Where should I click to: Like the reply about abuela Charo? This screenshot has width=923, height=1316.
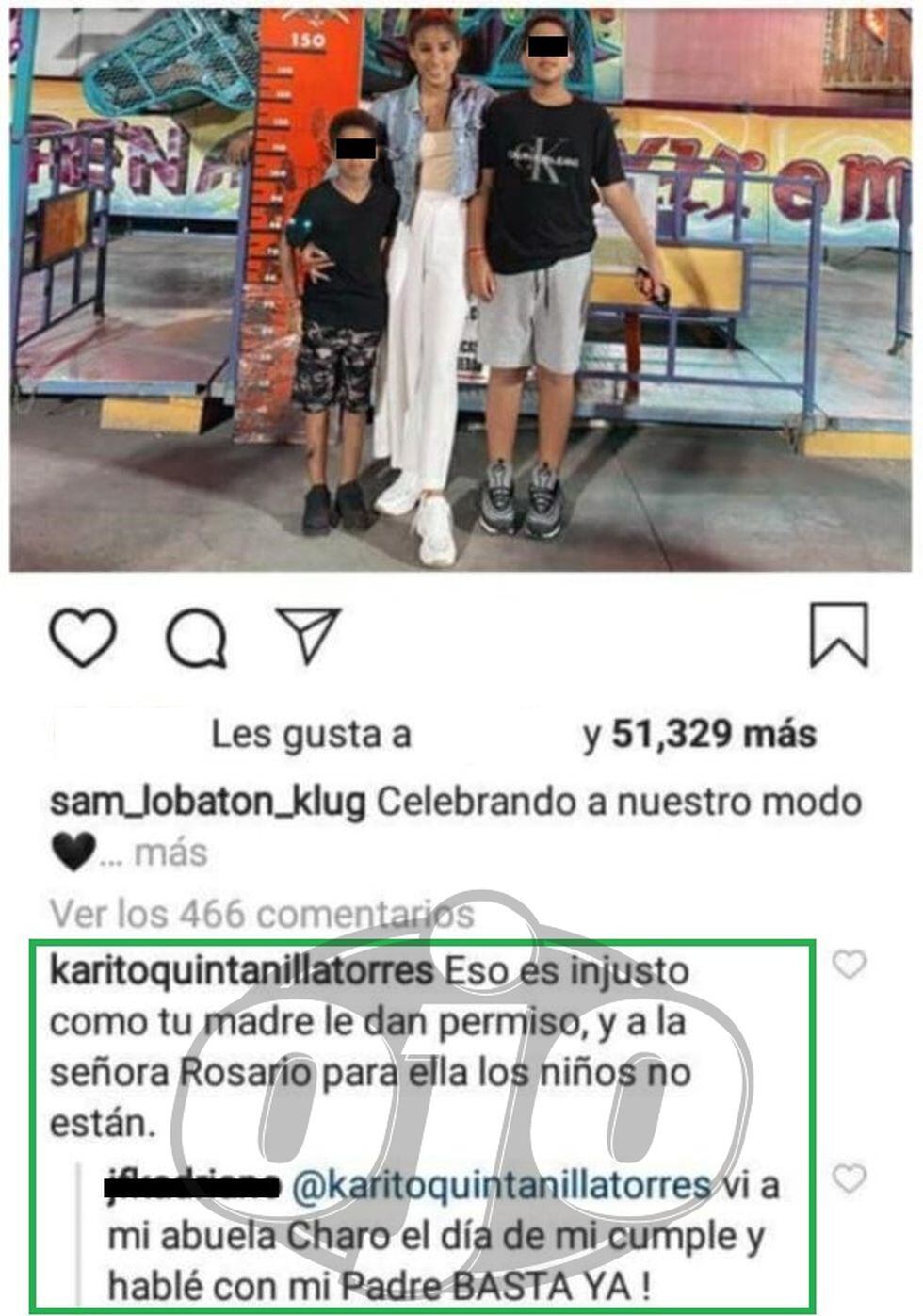[850, 1178]
